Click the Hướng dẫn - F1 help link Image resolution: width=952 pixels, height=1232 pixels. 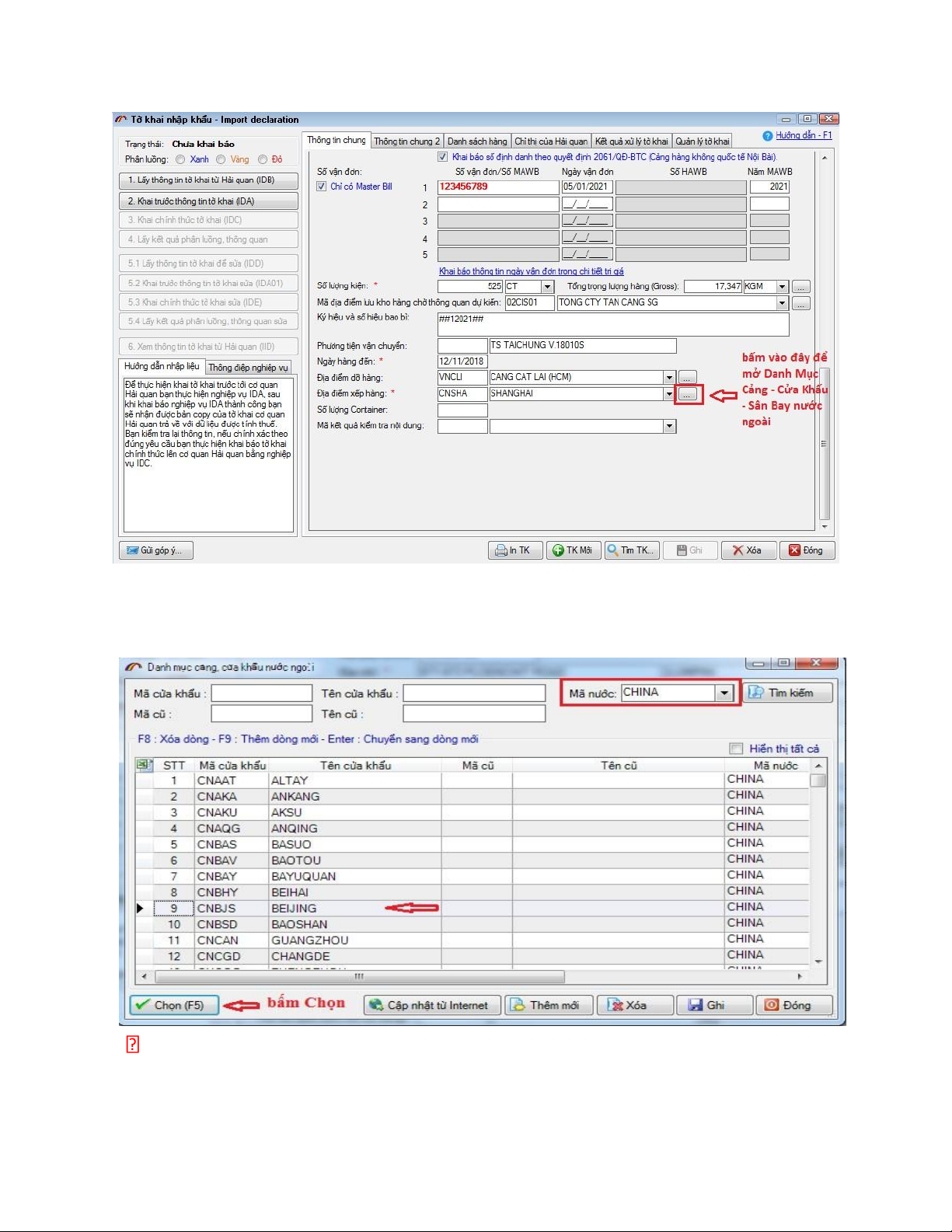(x=804, y=135)
